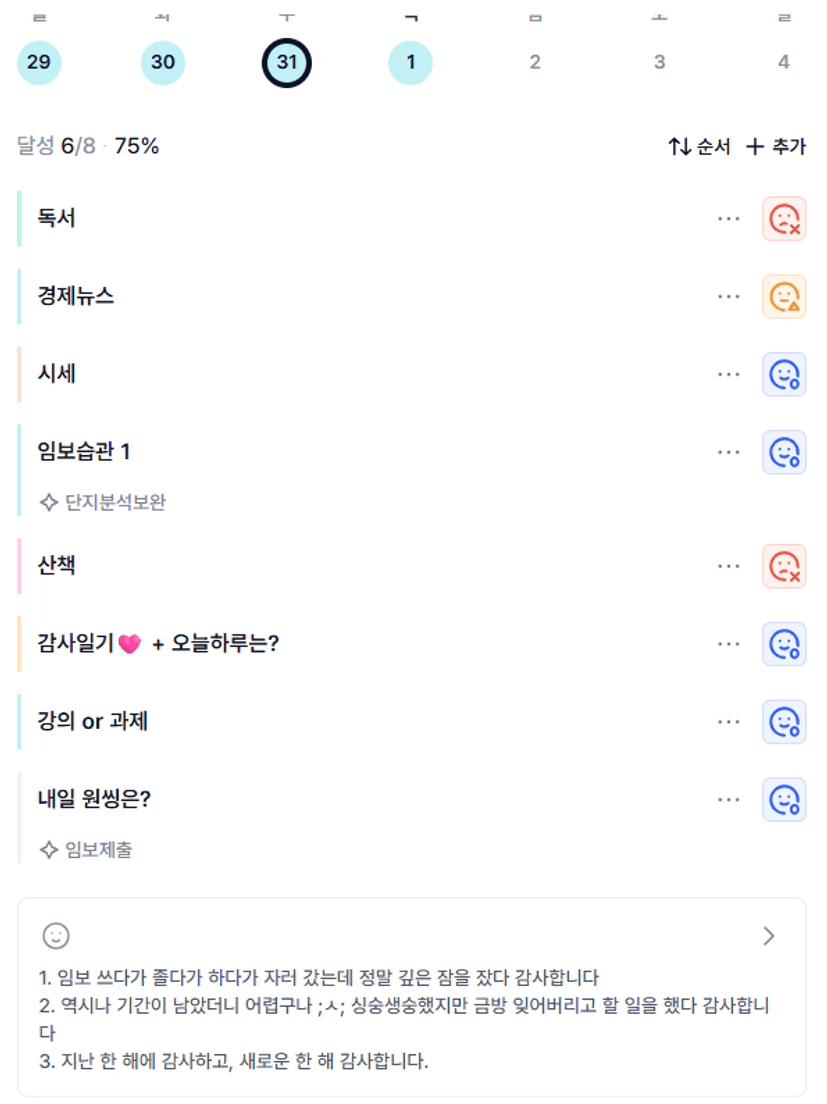The image size is (827, 1104).
Task: Click the 순서 sort arrows icon
Action: (680, 147)
